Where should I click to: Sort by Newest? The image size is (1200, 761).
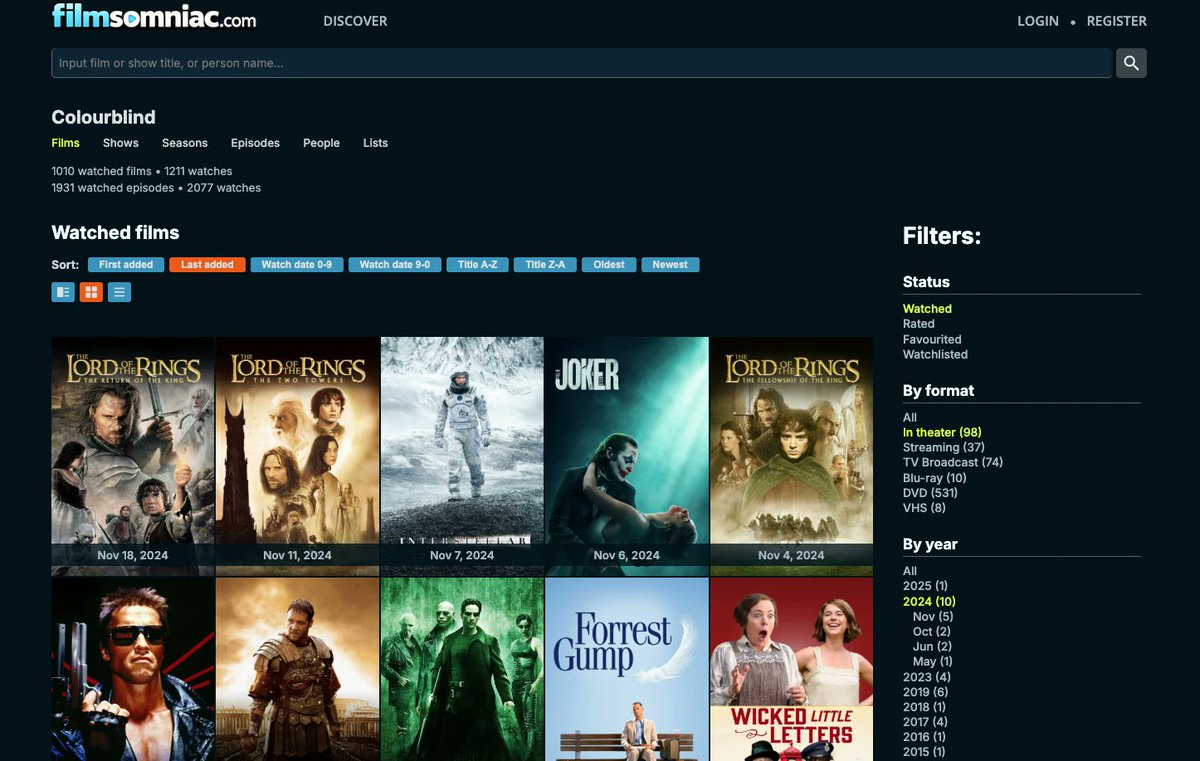(x=670, y=265)
